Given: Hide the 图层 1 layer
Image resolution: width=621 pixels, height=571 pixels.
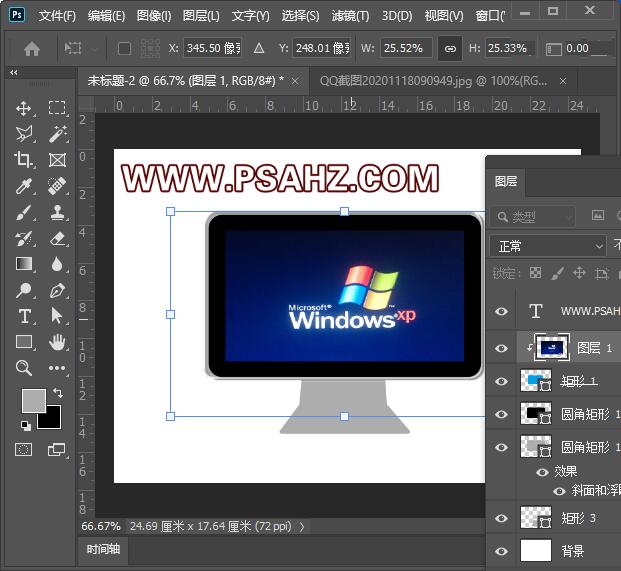Looking at the screenshot, I should (x=501, y=348).
